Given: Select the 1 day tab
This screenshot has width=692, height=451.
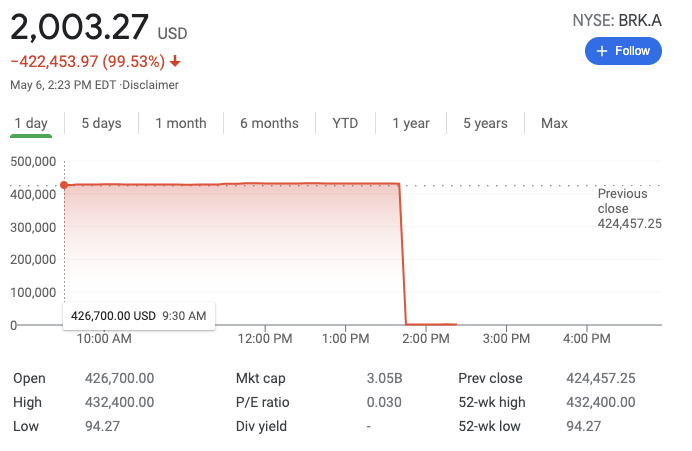Looking at the screenshot, I should tap(31, 123).
